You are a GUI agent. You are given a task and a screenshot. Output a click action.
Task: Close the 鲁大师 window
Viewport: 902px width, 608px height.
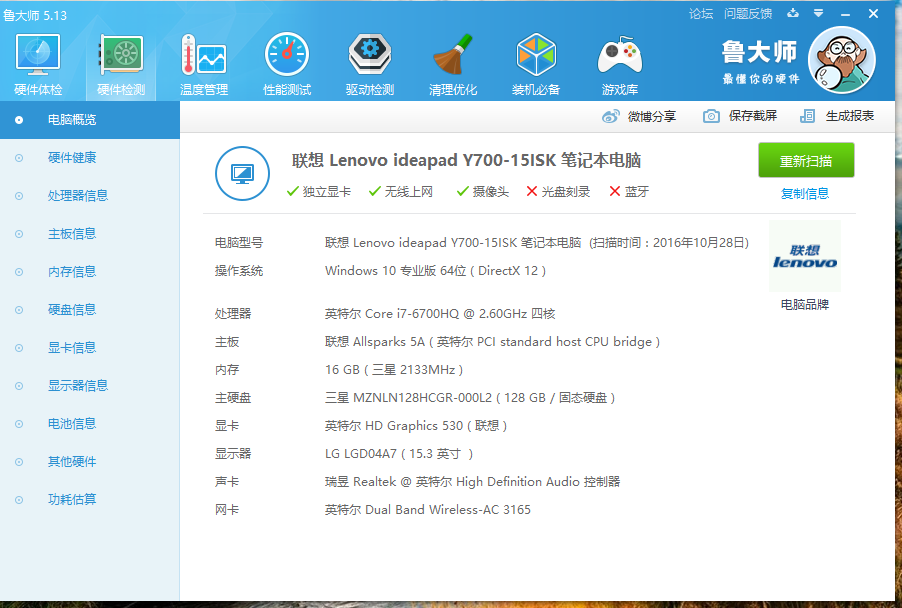[873, 13]
